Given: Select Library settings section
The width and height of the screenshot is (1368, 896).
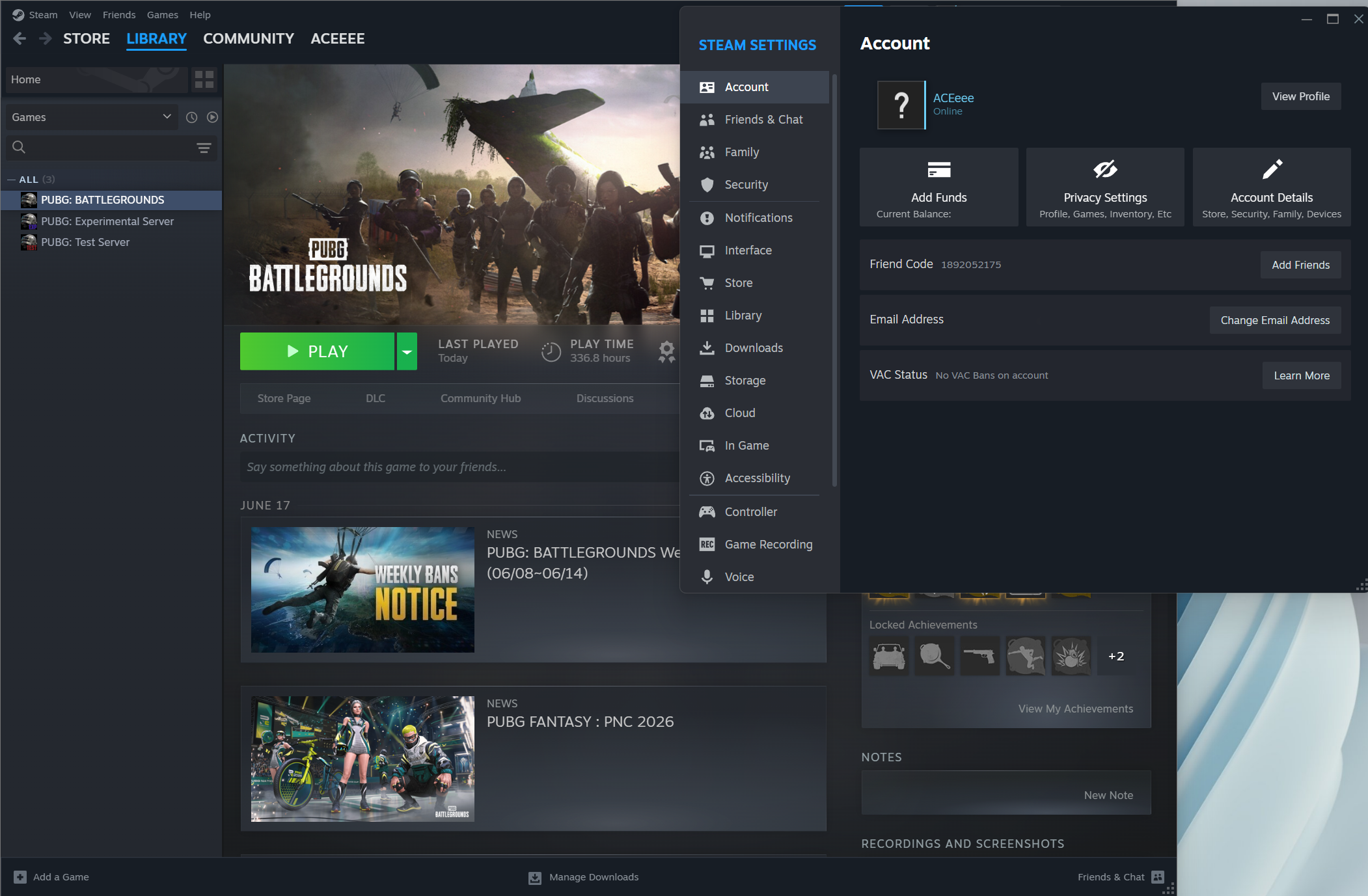Looking at the screenshot, I should click(755, 316).
